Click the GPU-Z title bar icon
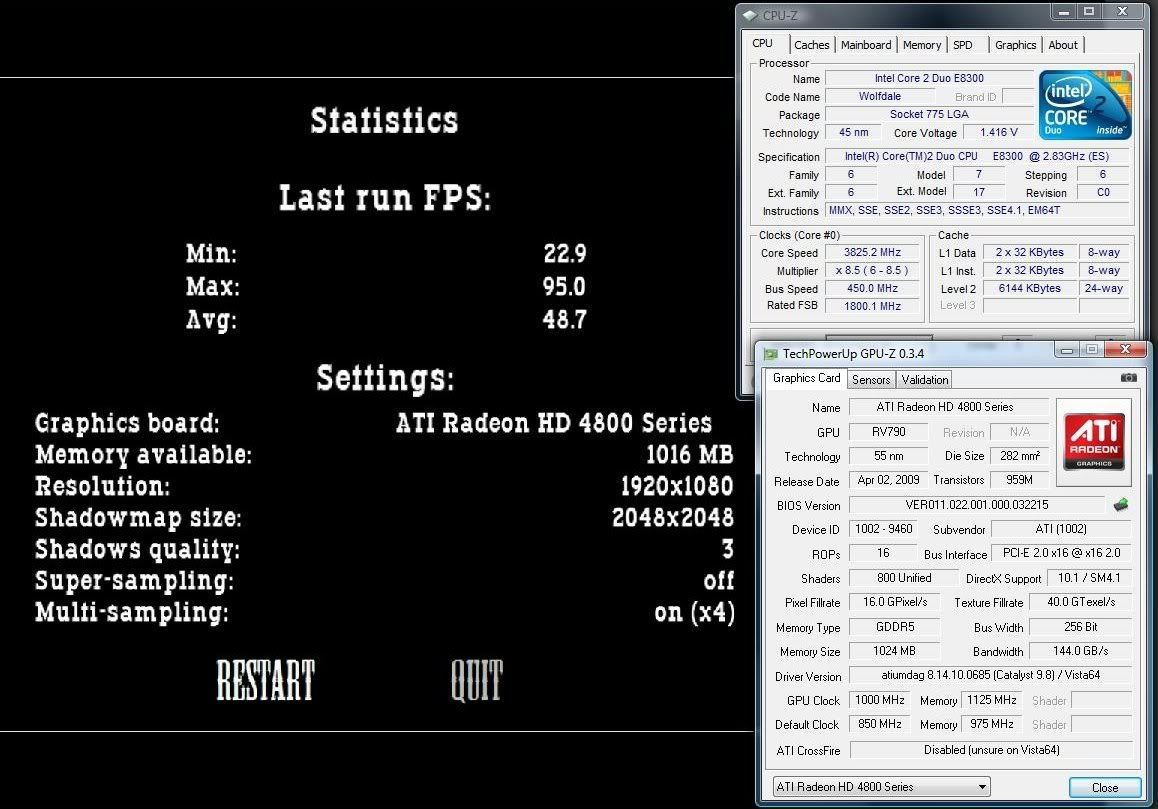Viewport: 1158px width, 809px height. coord(771,354)
